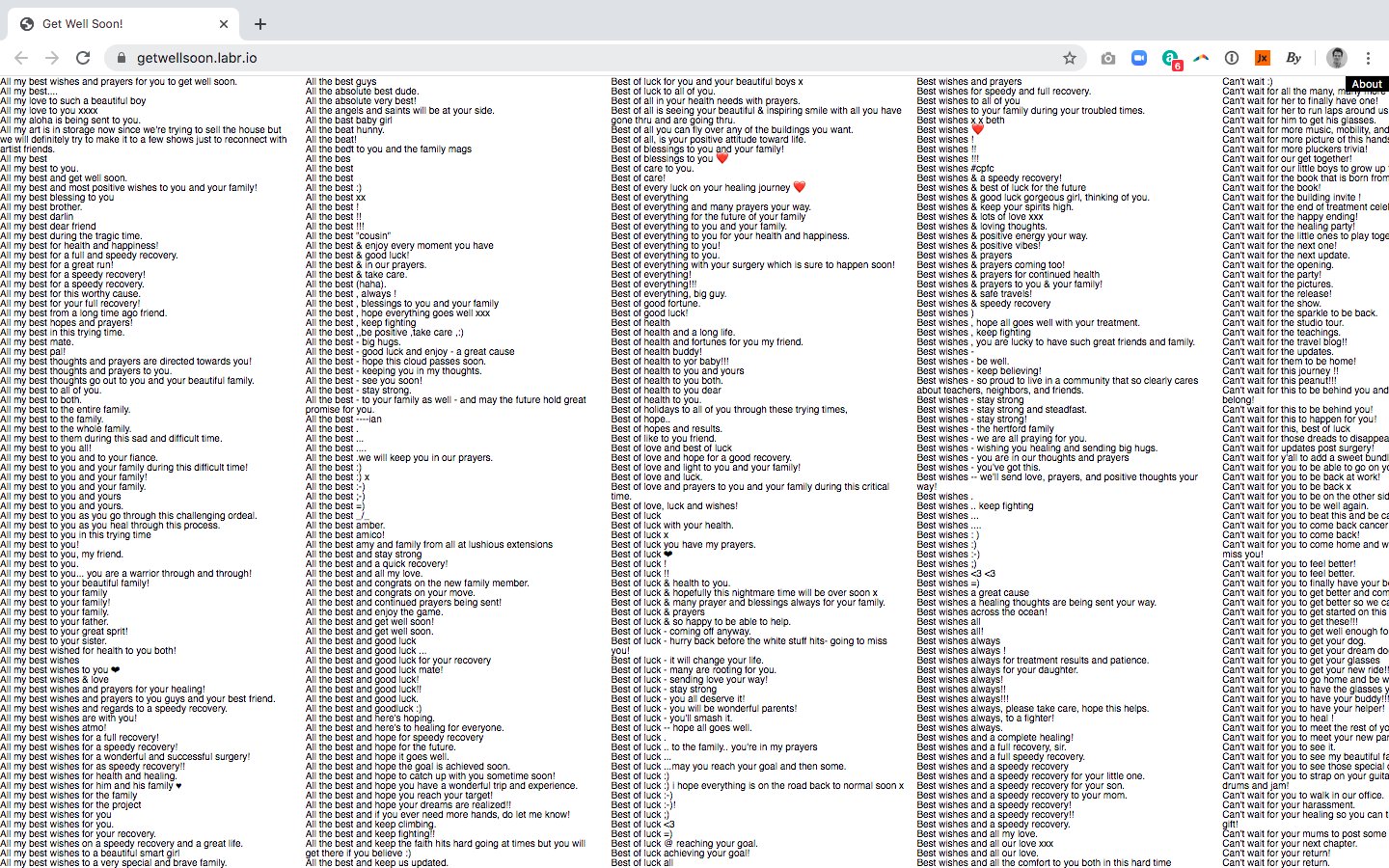Open the By extension icon
The image size is (1389, 868).
click(x=1294, y=58)
